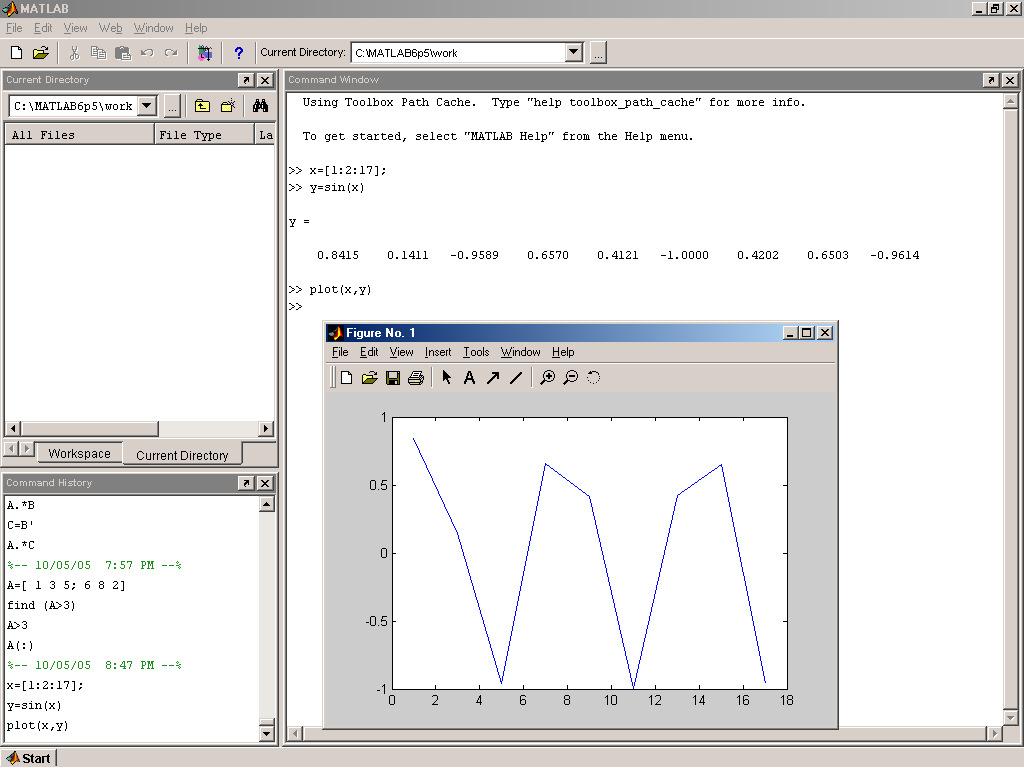This screenshot has width=1024, height=768.
Task: Click the New folder icon in Current Directory
Action: 228,106
